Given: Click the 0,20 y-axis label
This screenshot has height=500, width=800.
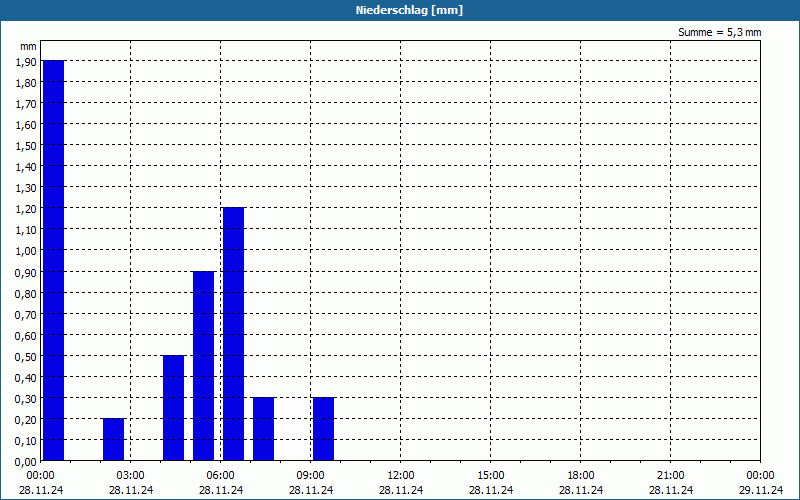Looking at the screenshot, I should point(27,419).
